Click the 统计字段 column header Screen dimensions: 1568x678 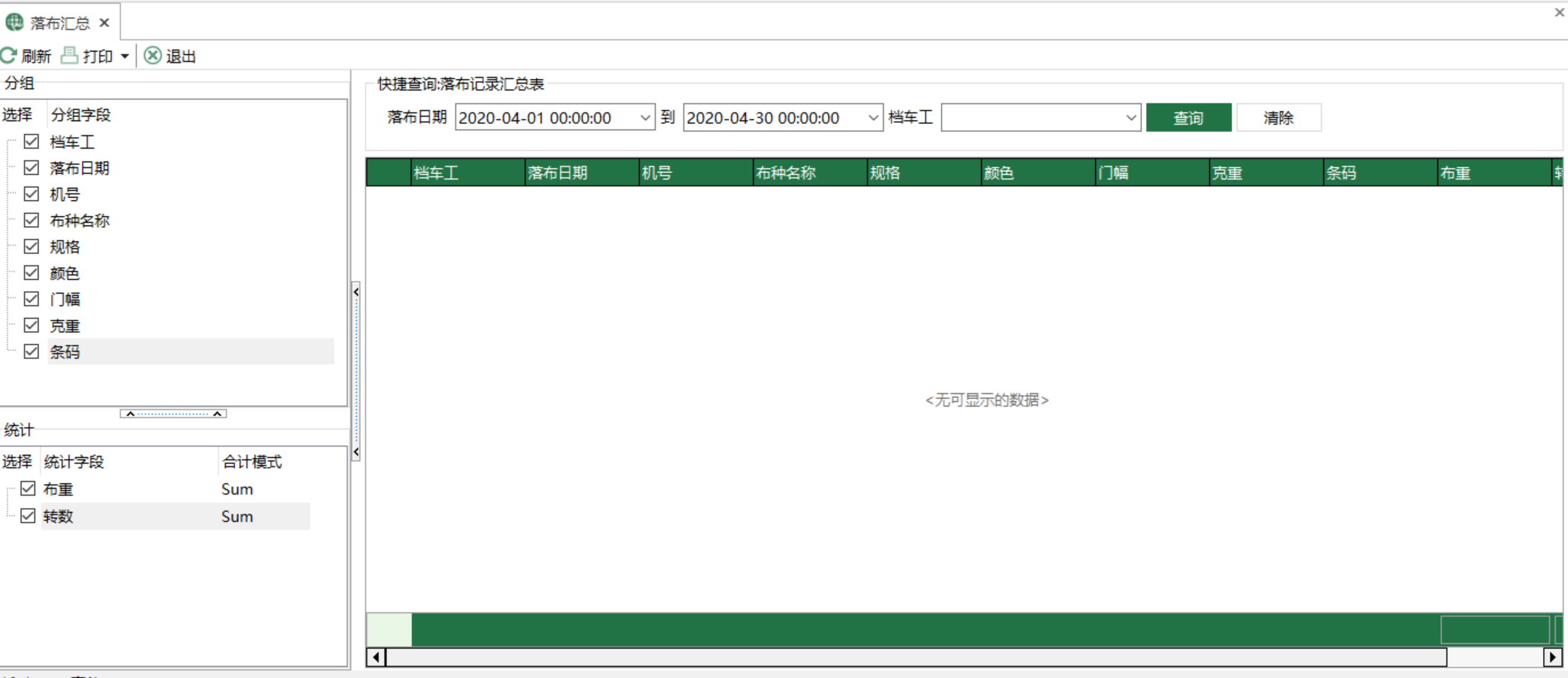(x=74, y=462)
